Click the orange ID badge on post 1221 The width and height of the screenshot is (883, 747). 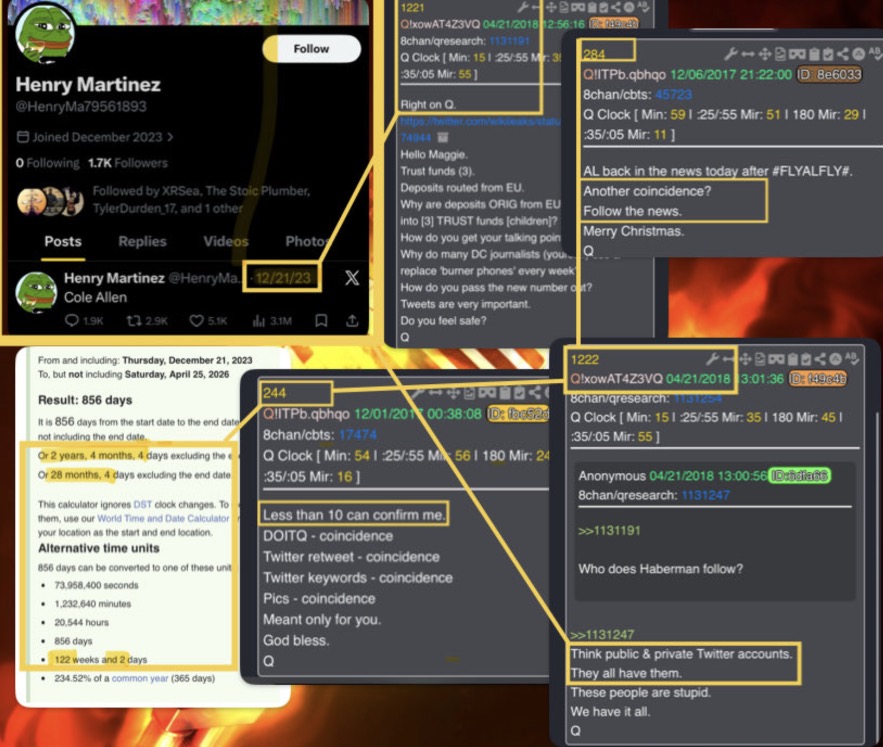click(614, 24)
